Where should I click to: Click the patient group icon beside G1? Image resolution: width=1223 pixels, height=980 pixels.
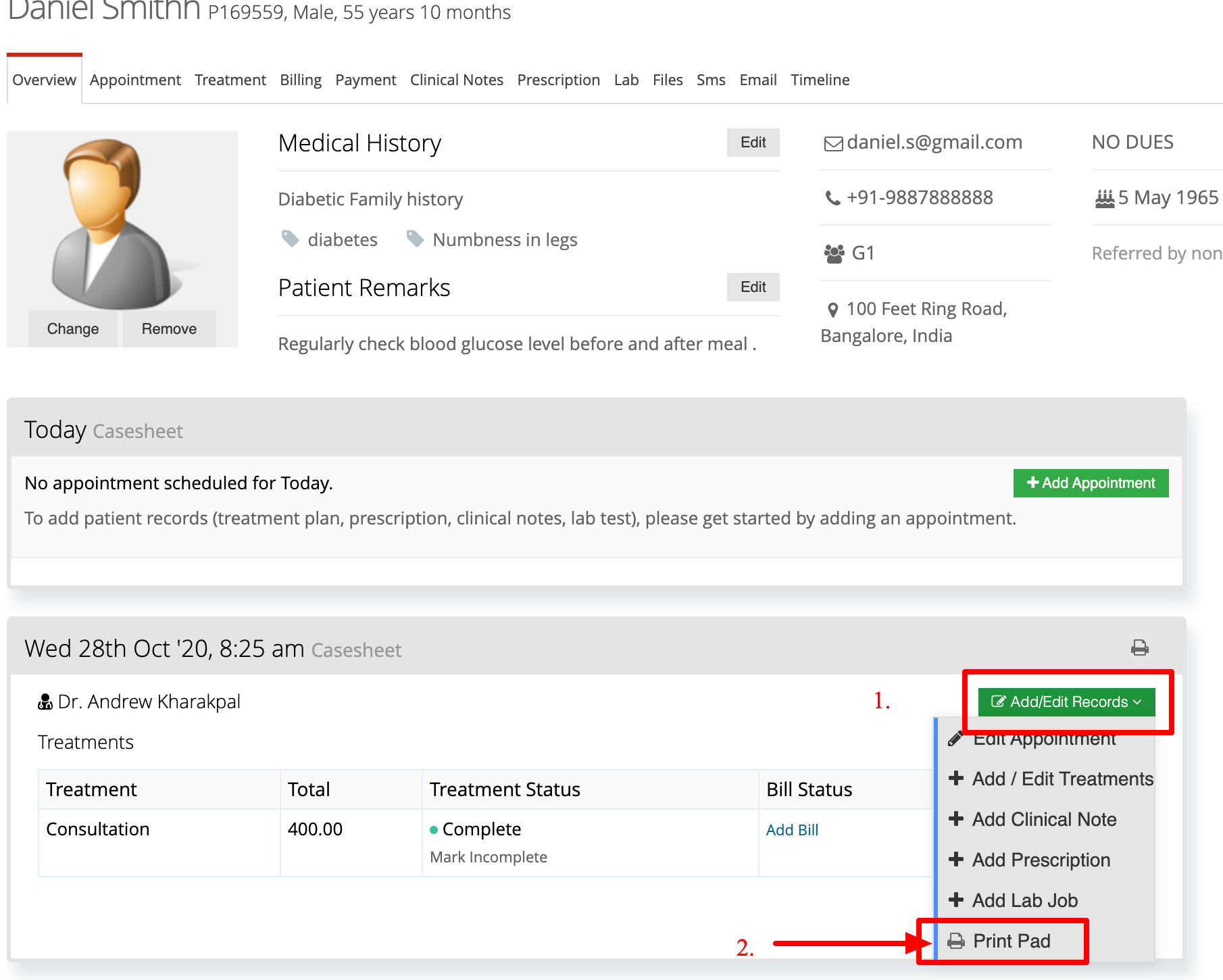[834, 253]
